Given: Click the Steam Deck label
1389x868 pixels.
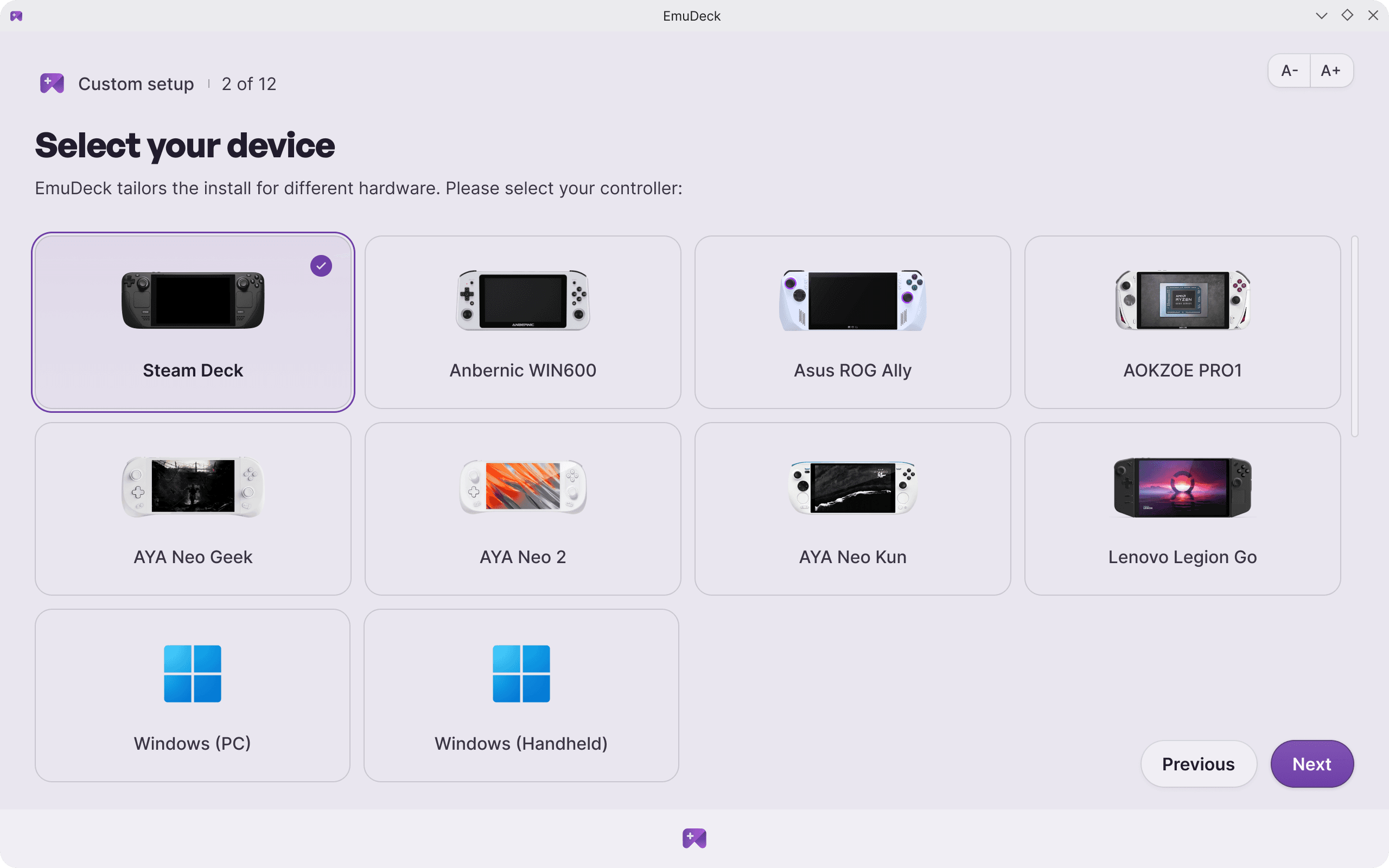Looking at the screenshot, I should point(193,371).
